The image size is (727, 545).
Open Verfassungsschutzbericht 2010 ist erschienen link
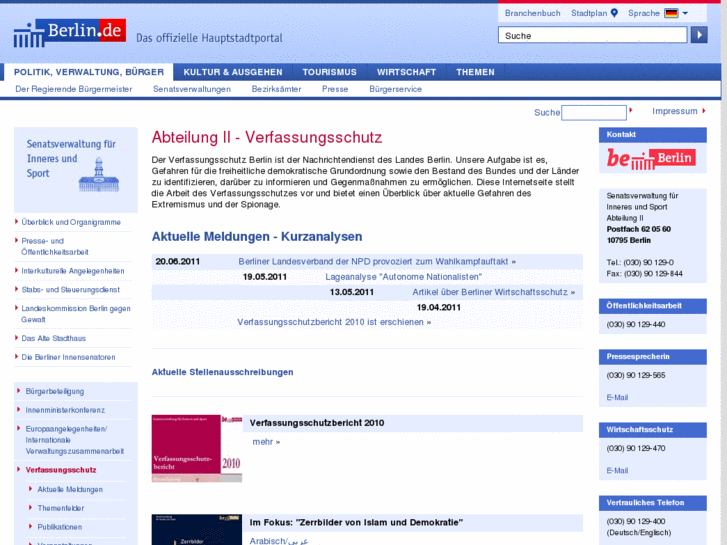click(x=334, y=322)
